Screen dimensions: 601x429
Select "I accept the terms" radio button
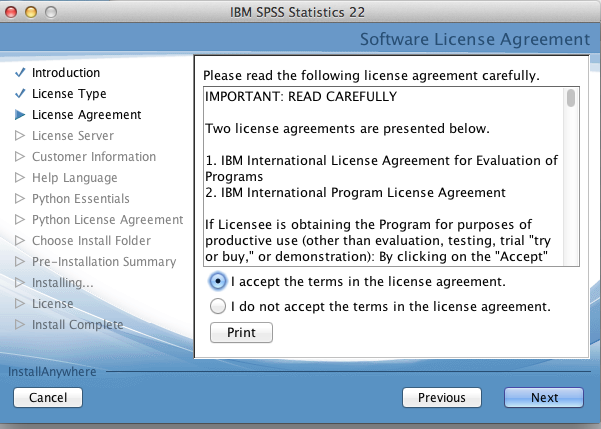(218, 282)
